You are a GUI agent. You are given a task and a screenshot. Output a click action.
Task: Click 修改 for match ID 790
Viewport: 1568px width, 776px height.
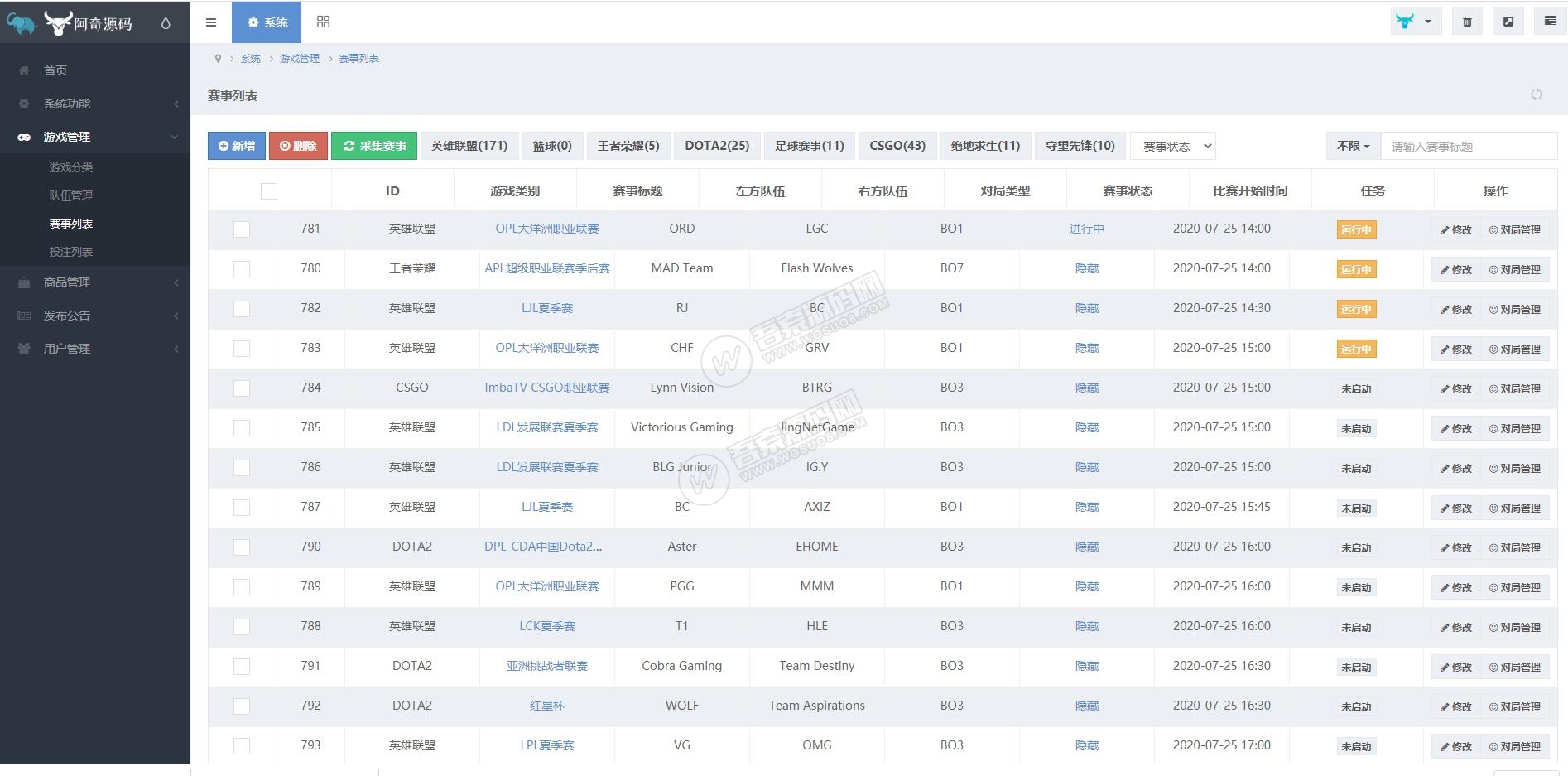1455,547
